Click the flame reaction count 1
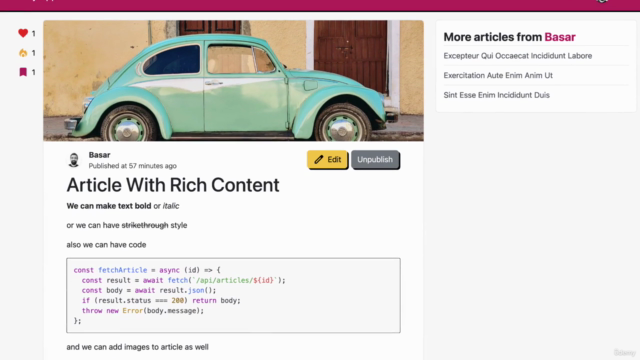Screen dimensions: 640x360 click(x=33, y=53)
